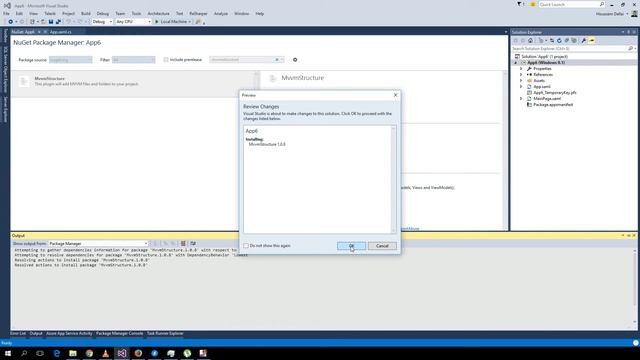Switch to Package Manager Console tab

120,333
